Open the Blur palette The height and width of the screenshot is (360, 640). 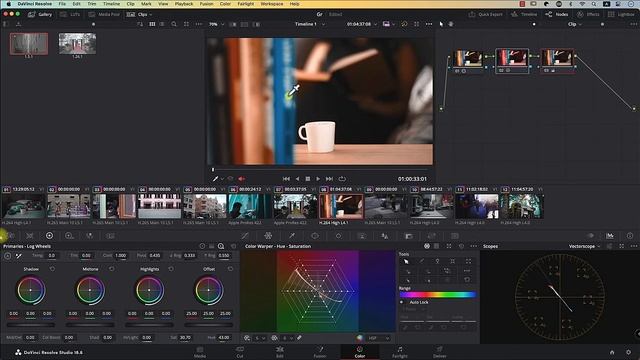tap(385, 236)
